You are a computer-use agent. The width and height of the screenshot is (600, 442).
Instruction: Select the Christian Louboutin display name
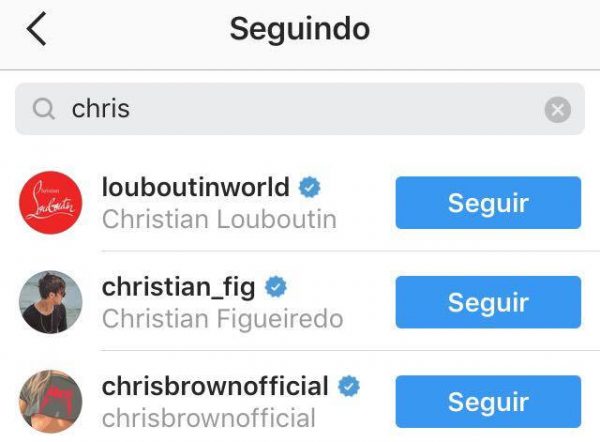219,219
